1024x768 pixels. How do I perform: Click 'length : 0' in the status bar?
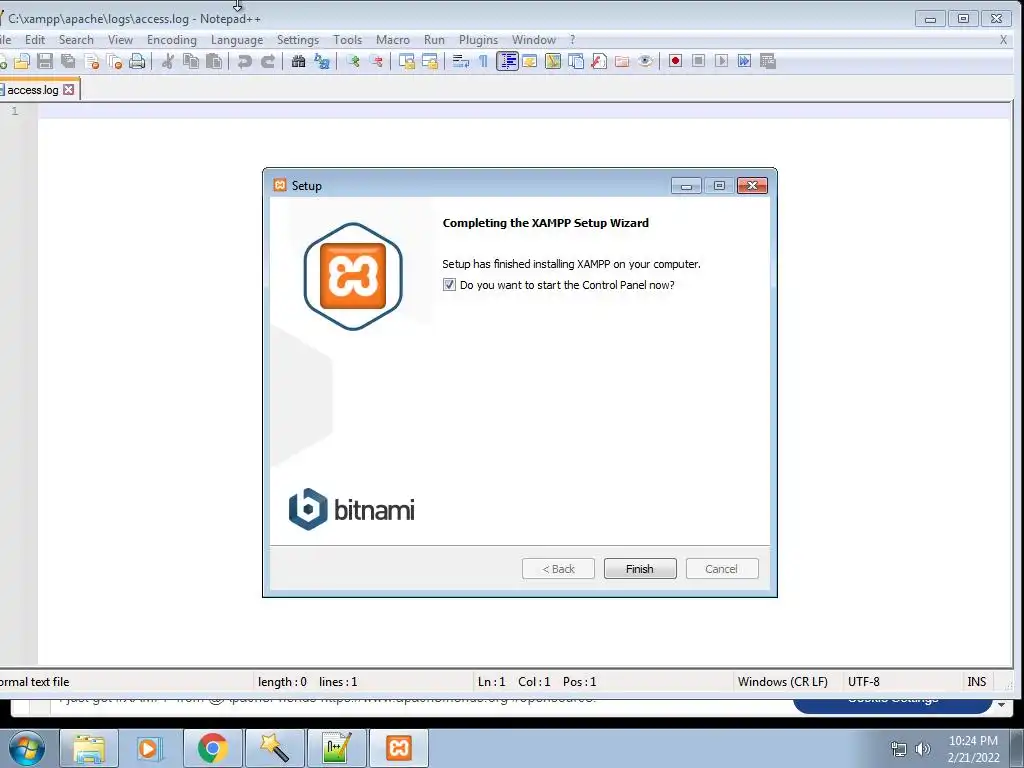(282, 682)
